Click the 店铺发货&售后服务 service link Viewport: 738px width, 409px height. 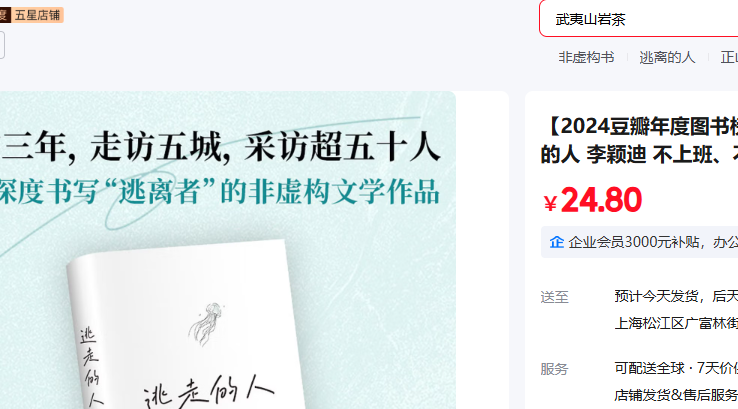(676, 394)
